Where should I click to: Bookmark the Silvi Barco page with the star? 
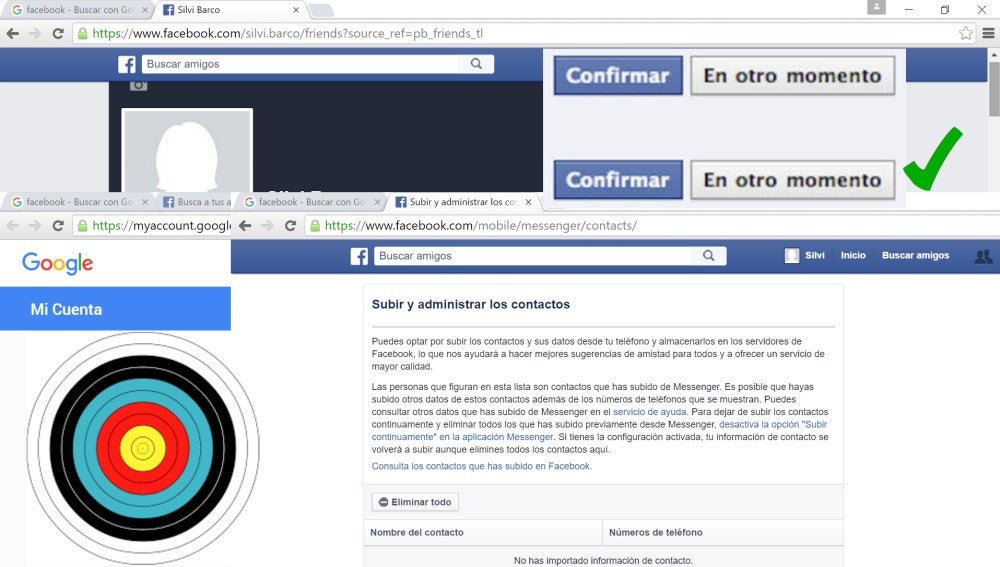click(x=966, y=33)
